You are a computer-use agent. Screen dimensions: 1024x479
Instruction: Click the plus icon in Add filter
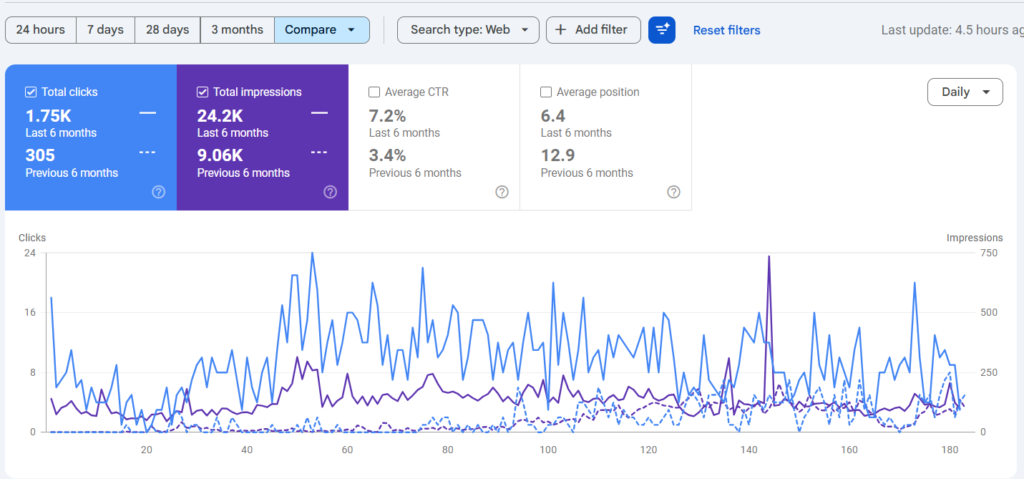tap(561, 30)
